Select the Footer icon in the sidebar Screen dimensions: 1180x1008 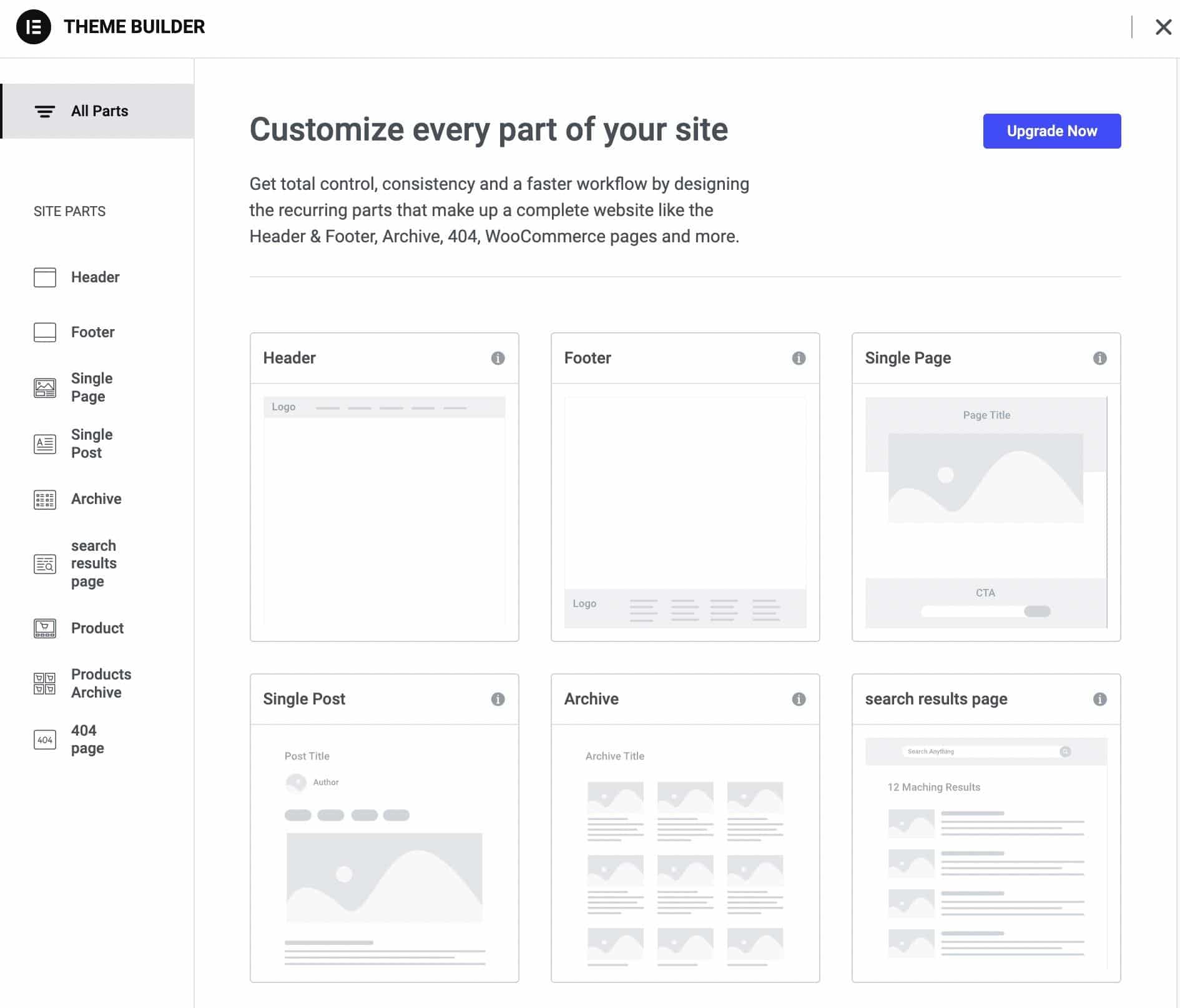pos(44,332)
